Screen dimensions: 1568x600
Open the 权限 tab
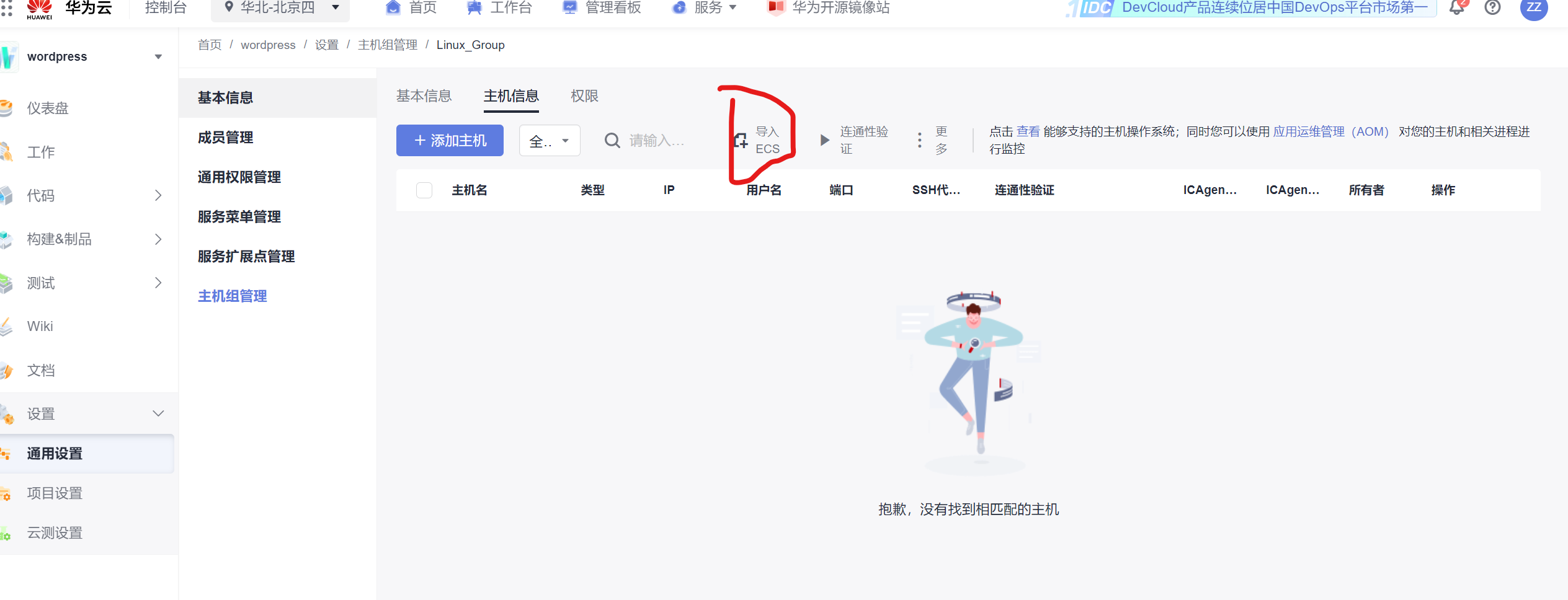[584, 96]
